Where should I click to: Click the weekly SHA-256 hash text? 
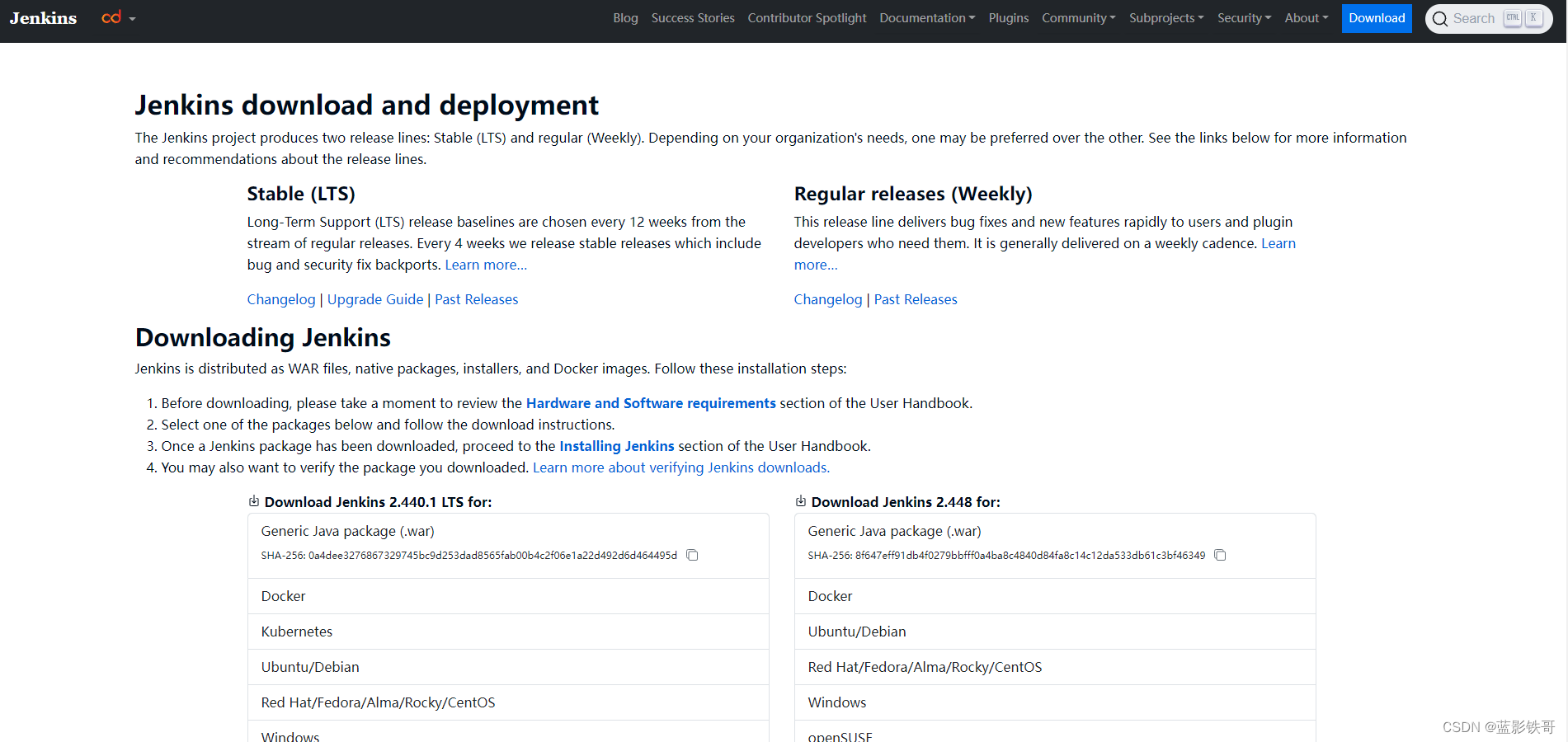1006,556
